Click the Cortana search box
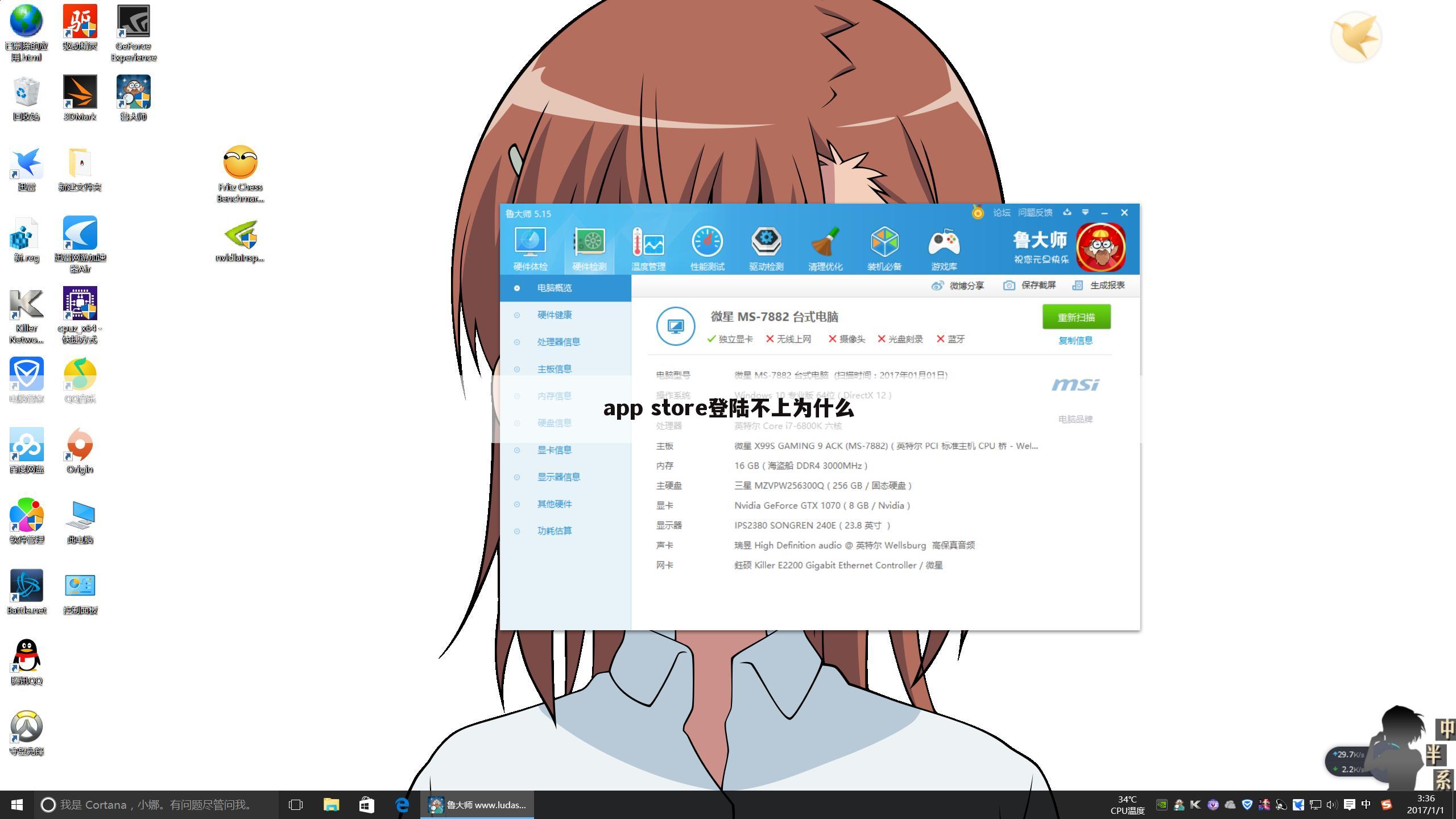 [x=156, y=805]
